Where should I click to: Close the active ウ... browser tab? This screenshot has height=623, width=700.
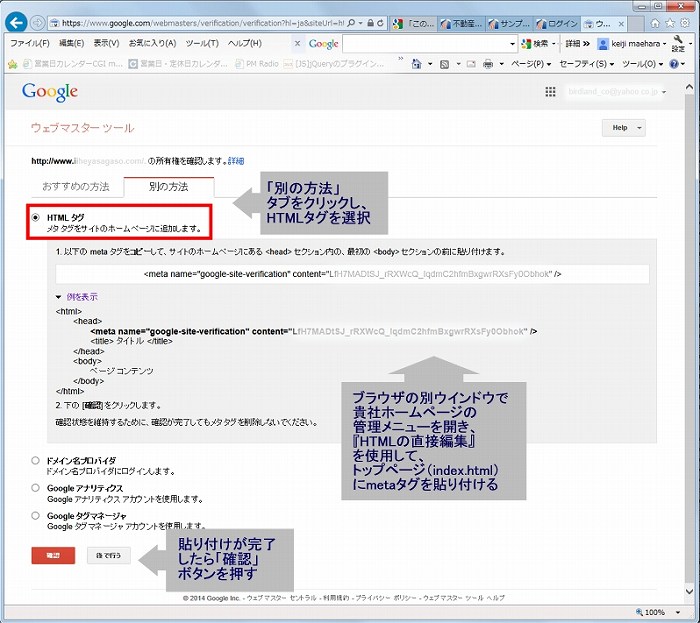click(x=621, y=24)
